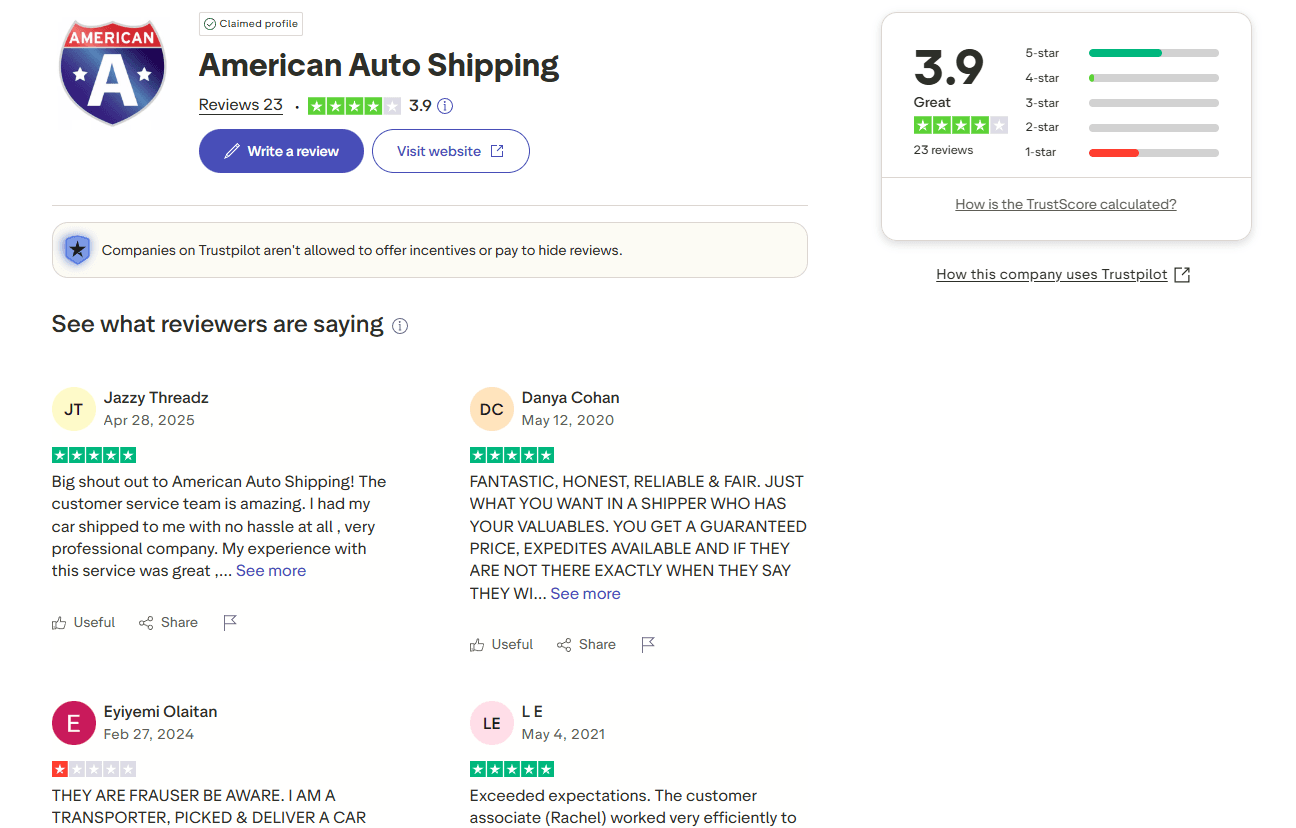Flag Danya Cohan's review
The image size is (1296, 828).
tap(648, 645)
